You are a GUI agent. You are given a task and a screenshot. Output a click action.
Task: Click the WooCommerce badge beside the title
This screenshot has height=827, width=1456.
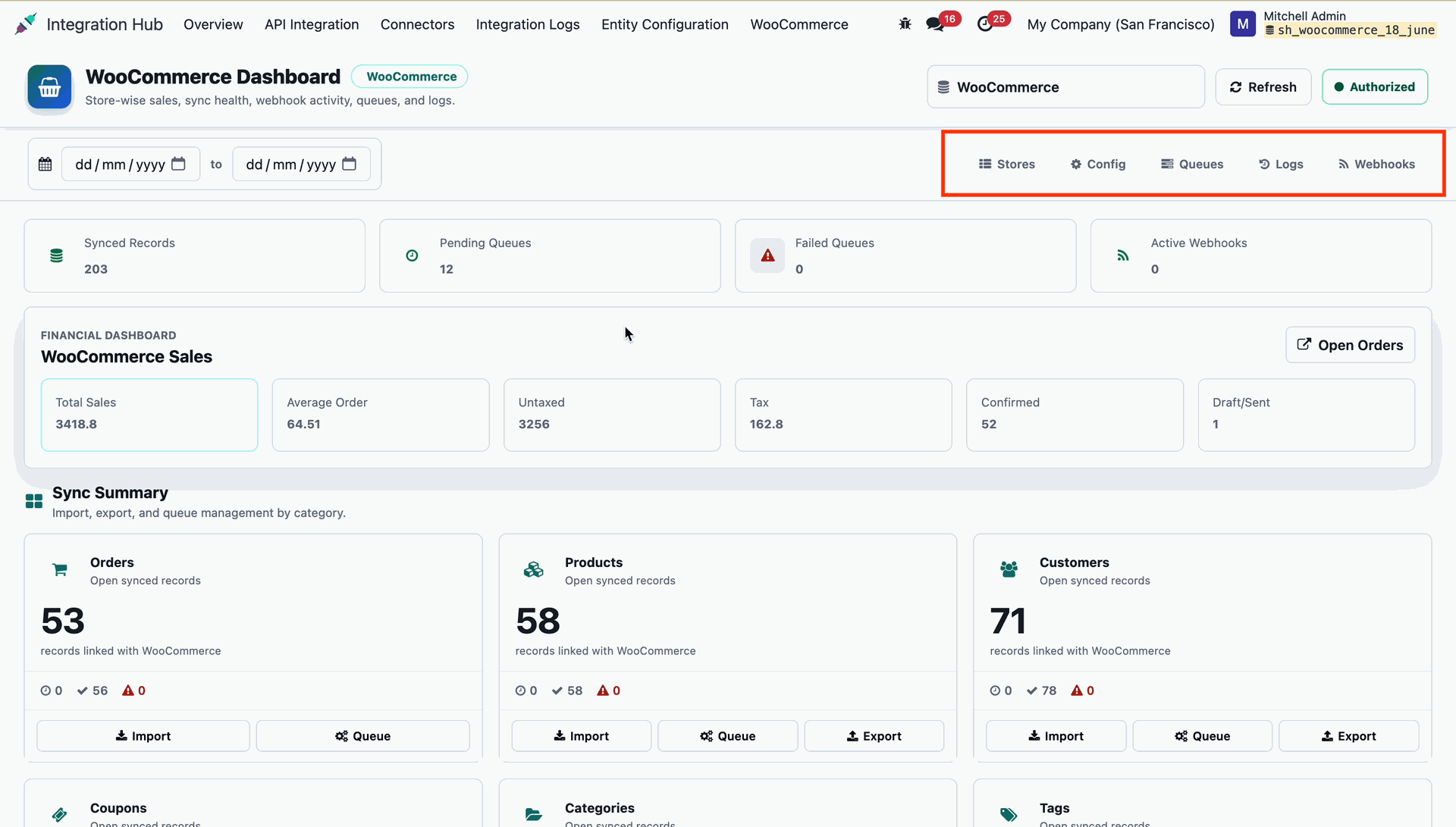coord(409,77)
